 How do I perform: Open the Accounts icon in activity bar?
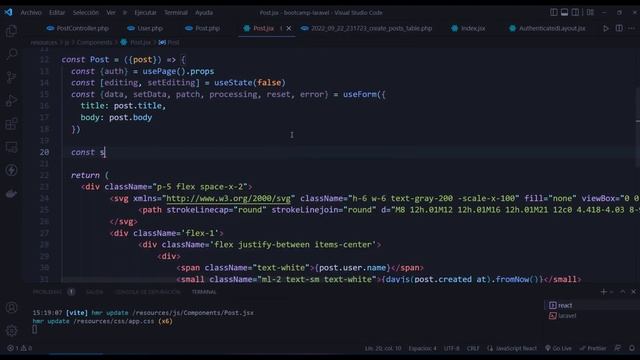tap(11, 307)
